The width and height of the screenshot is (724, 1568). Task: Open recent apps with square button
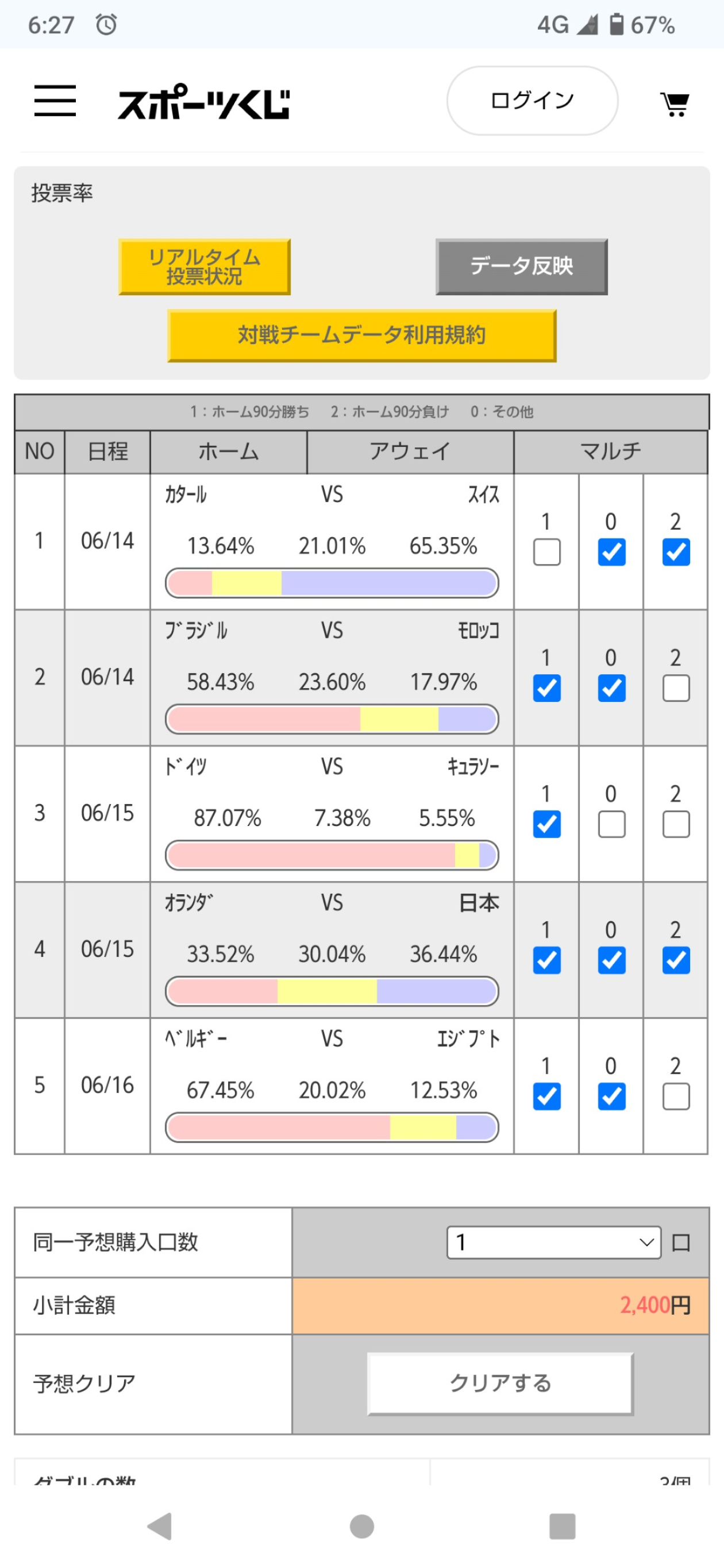(x=562, y=1526)
